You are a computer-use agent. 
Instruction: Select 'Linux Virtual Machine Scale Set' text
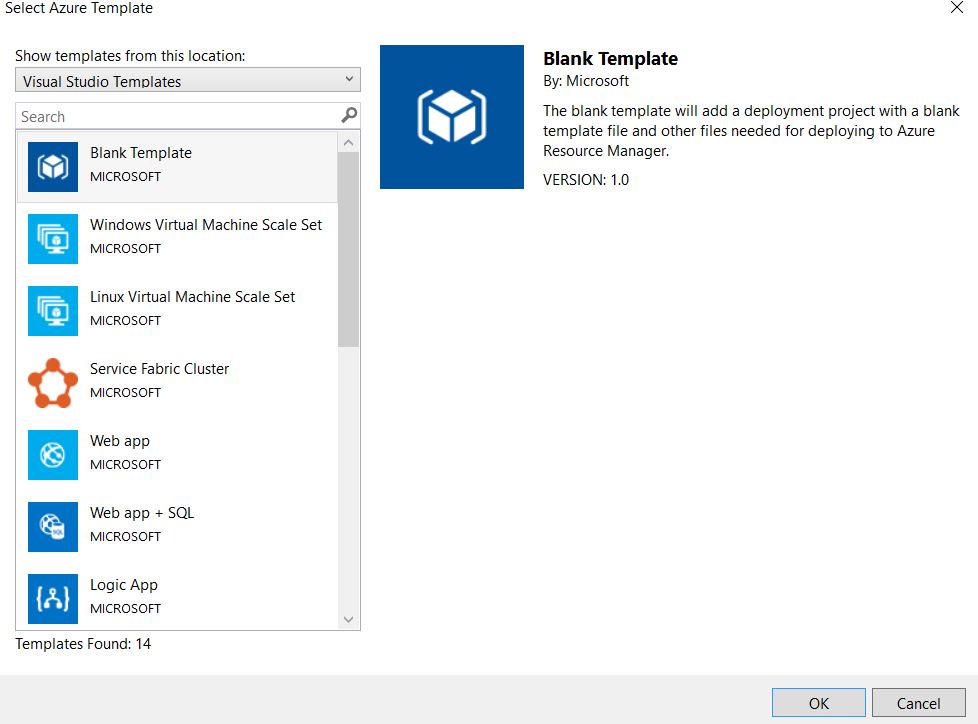click(x=192, y=297)
